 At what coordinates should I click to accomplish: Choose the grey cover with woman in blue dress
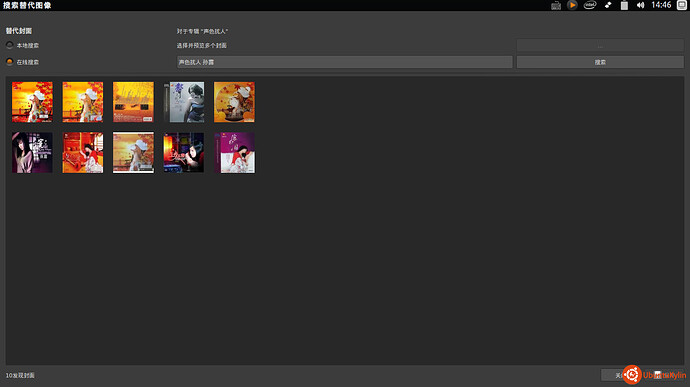tap(184, 102)
